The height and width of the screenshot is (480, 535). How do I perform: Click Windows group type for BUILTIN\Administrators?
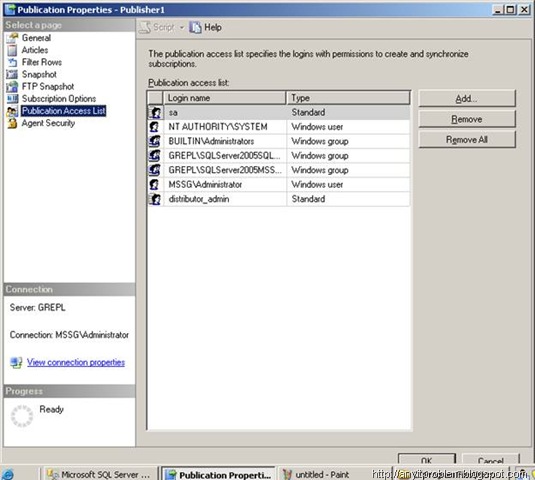pos(348,141)
